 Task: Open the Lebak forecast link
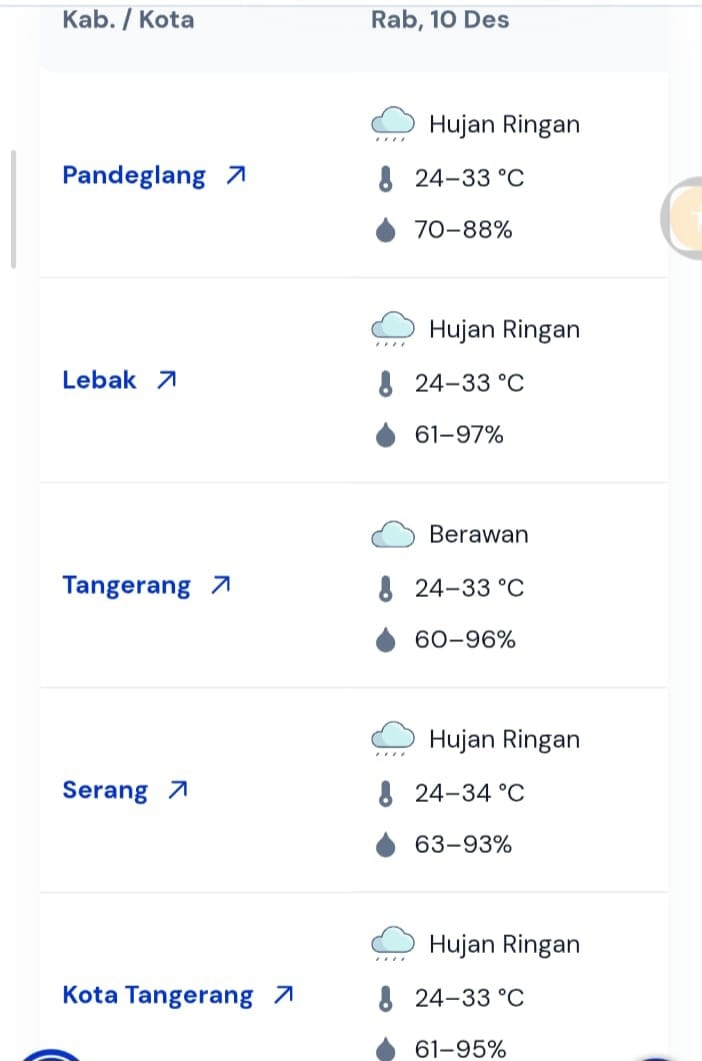click(x=99, y=380)
